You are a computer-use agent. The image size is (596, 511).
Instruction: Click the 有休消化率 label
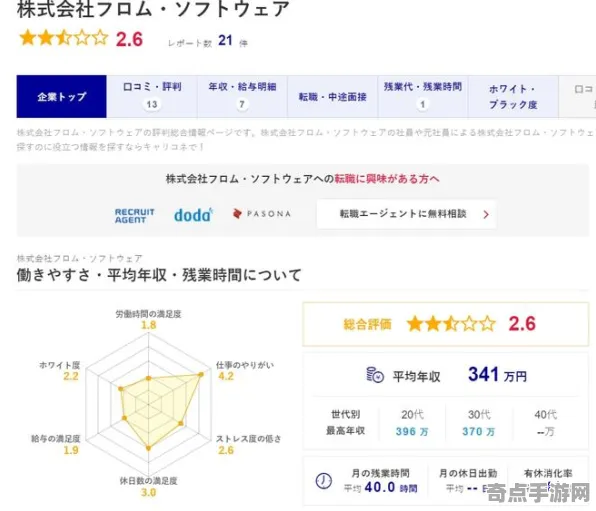548,473
